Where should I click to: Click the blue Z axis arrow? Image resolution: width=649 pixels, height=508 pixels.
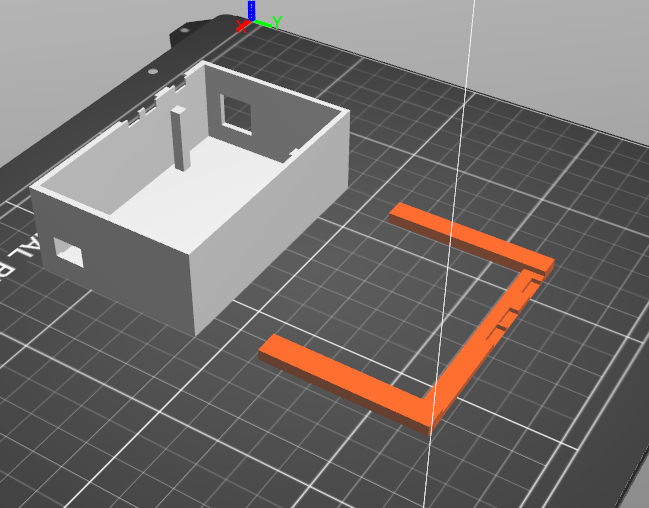pos(251,10)
